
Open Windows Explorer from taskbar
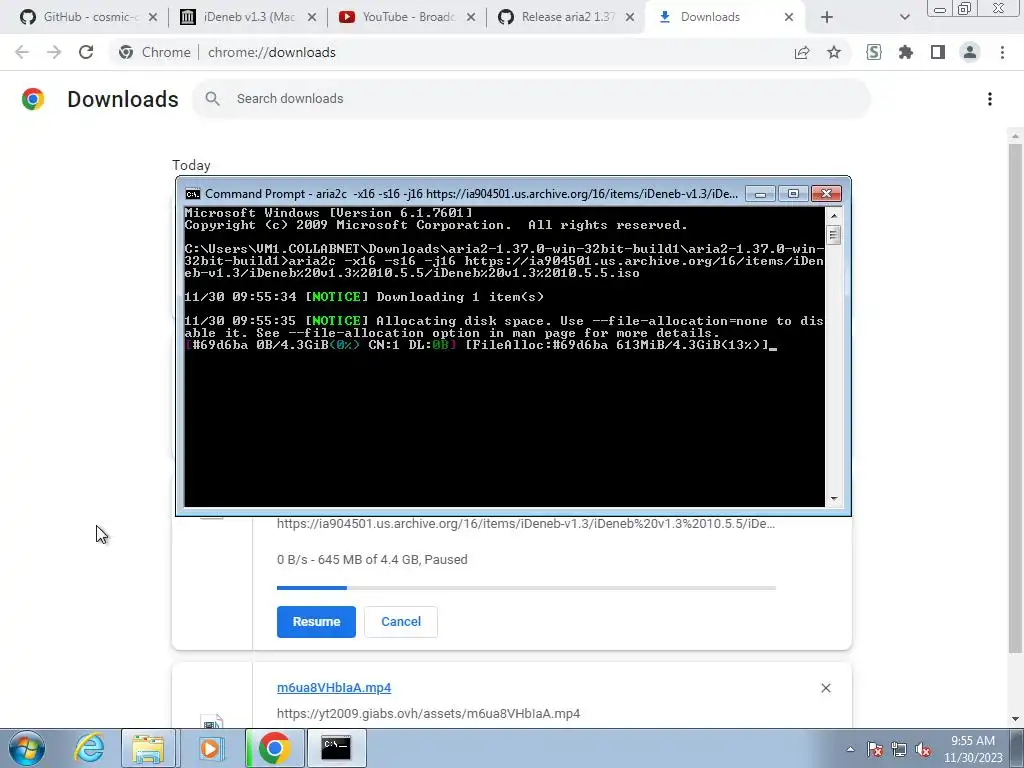(x=148, y=748)
